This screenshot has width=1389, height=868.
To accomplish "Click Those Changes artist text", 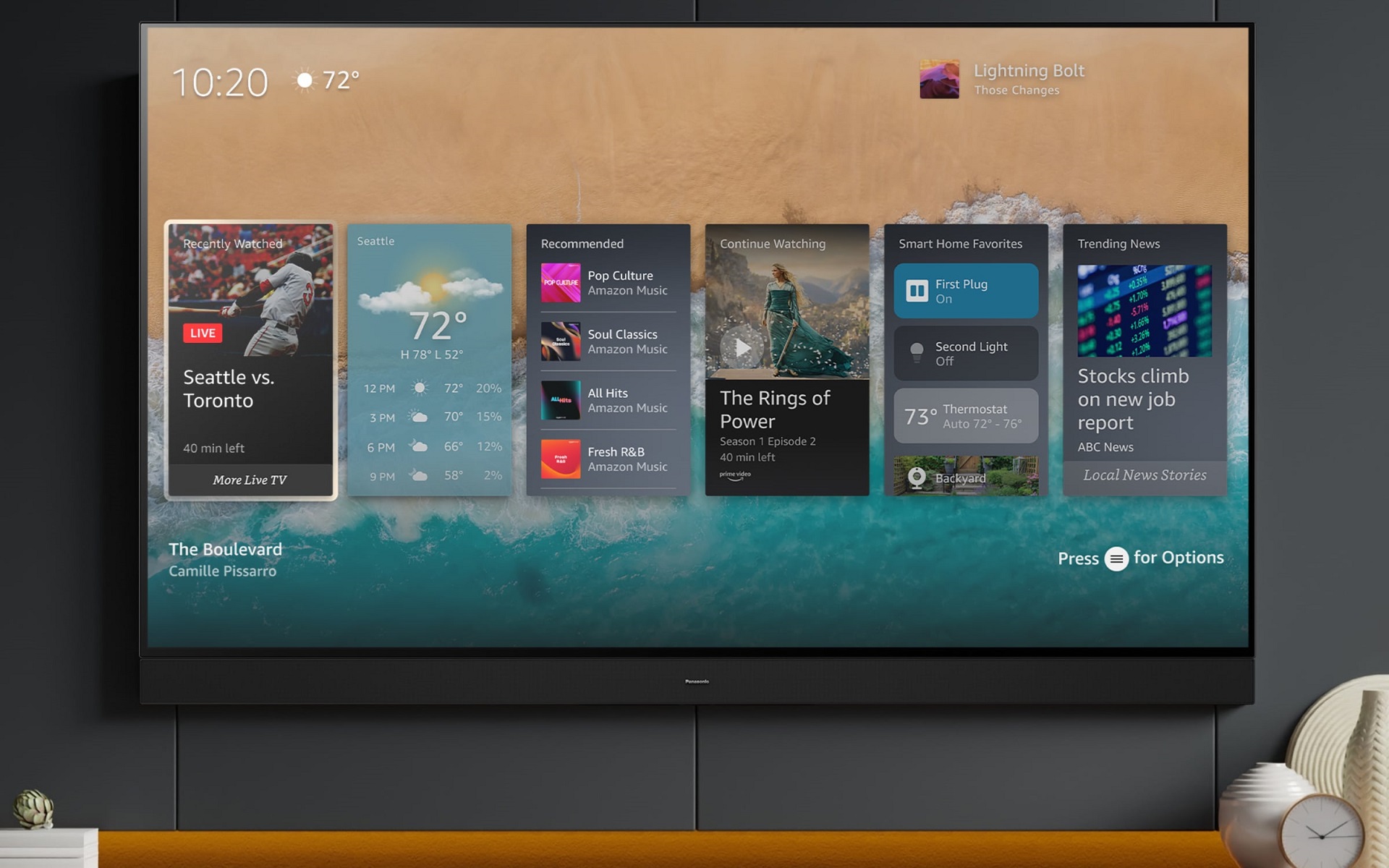I will pyautogui.click(x=1016, y=90).
